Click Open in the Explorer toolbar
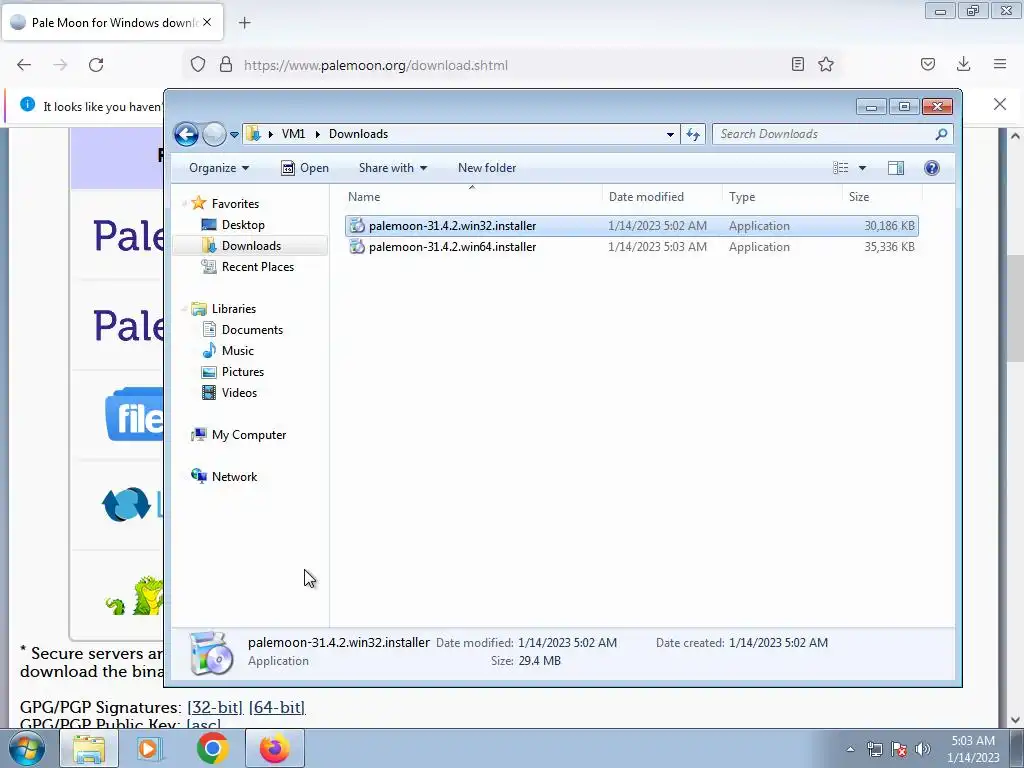Image resolution: width=1024 pixels, height=768 pixels. click(305, 168)
